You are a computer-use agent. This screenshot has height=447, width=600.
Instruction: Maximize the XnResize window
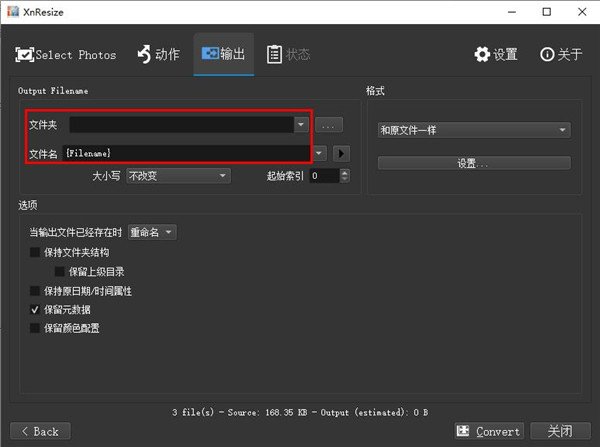(547, 12)
